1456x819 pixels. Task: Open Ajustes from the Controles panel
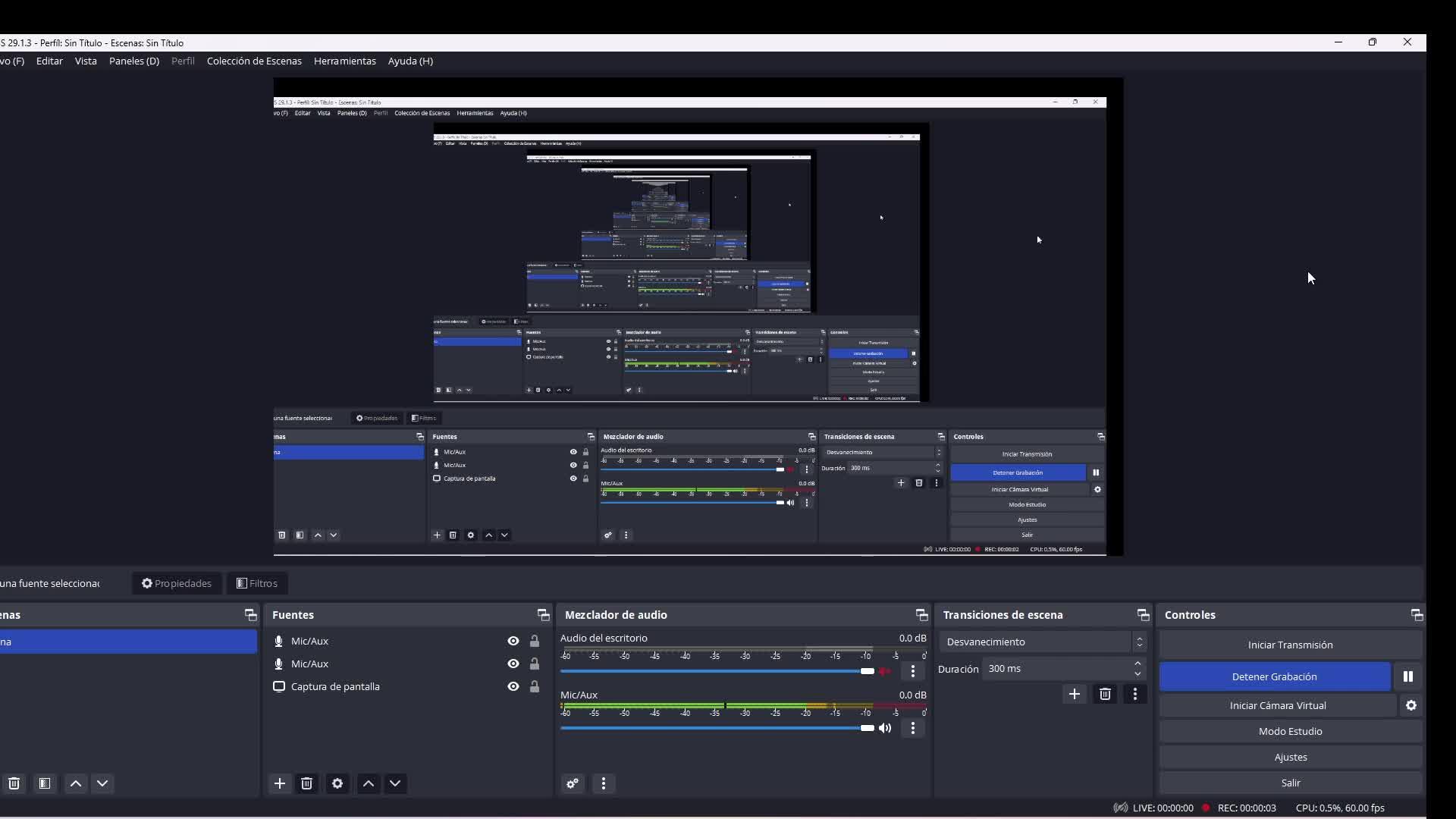(1290, 757)
